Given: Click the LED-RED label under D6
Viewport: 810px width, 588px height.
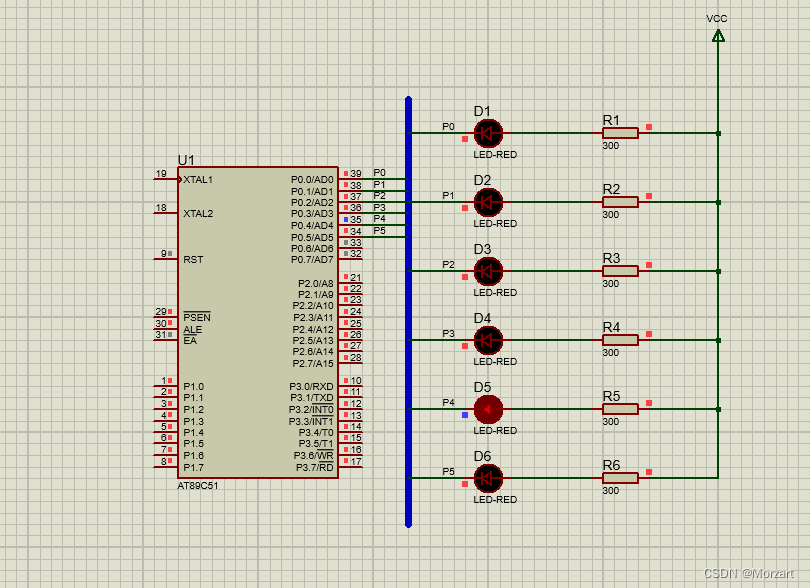Looking at the screenshot, I should click(495, 500).
